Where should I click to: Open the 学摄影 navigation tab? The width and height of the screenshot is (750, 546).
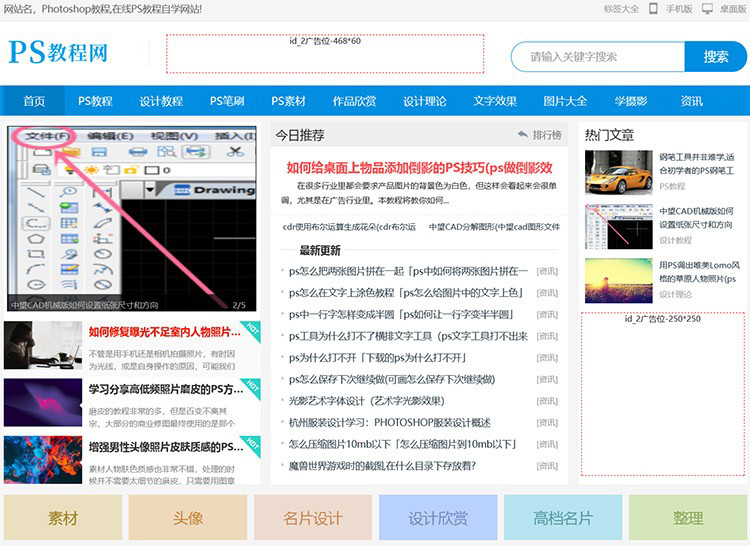point(631,101)
